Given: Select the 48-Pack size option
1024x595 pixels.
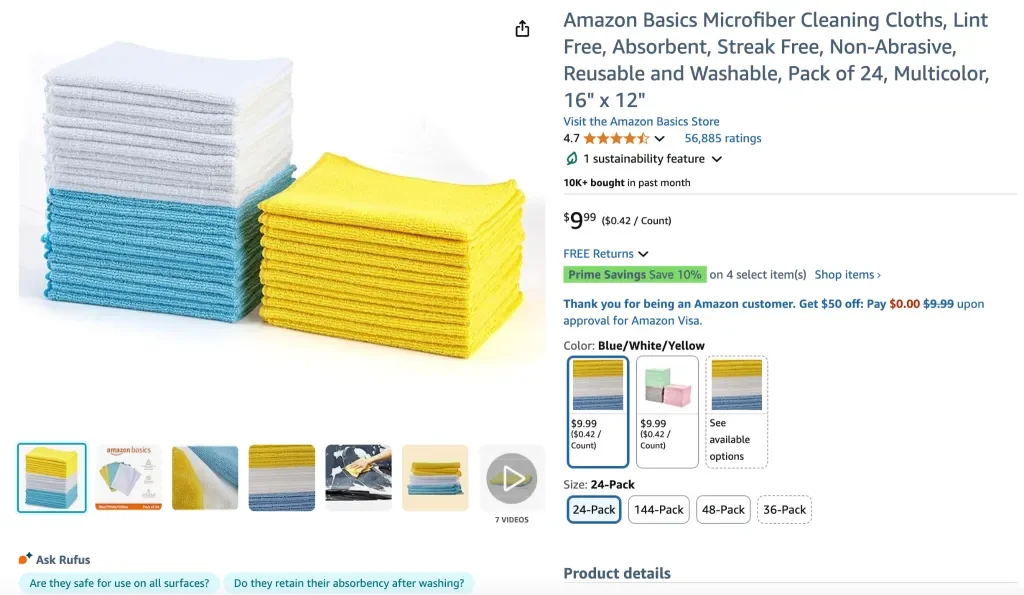Looking at the screenshot, I should [x=722, y=509].
